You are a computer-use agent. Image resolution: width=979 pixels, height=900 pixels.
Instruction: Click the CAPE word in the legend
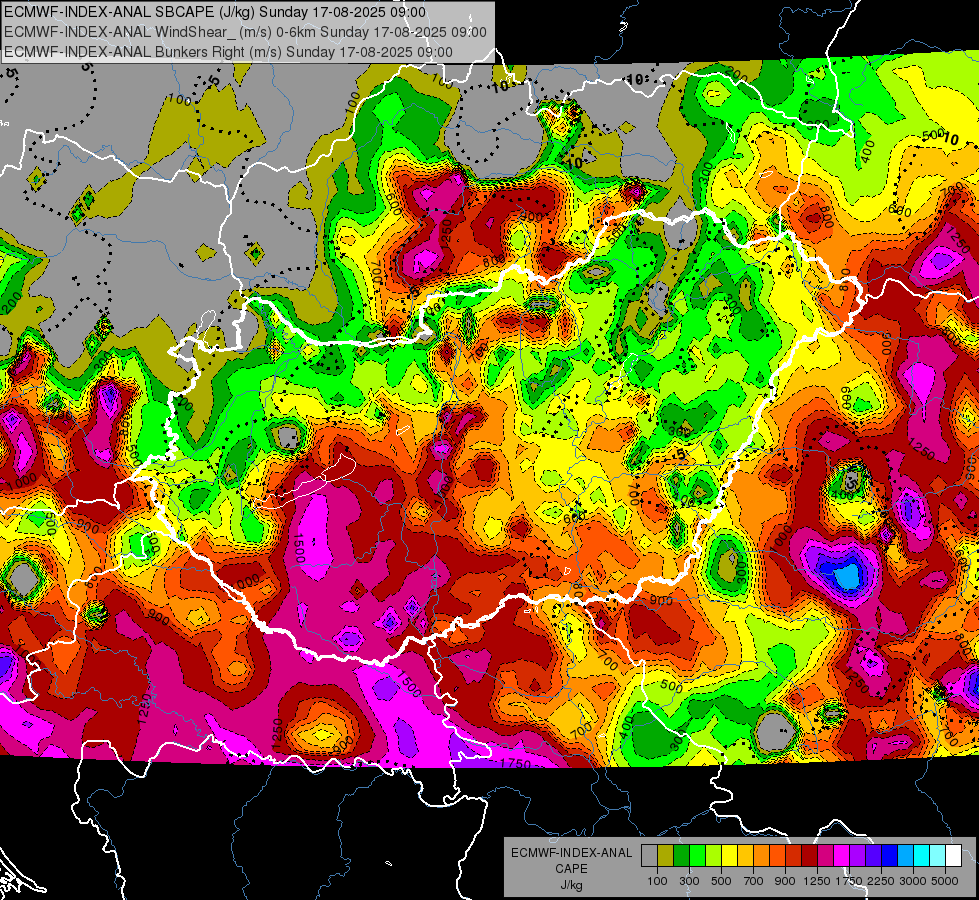(x=571, y=868)
